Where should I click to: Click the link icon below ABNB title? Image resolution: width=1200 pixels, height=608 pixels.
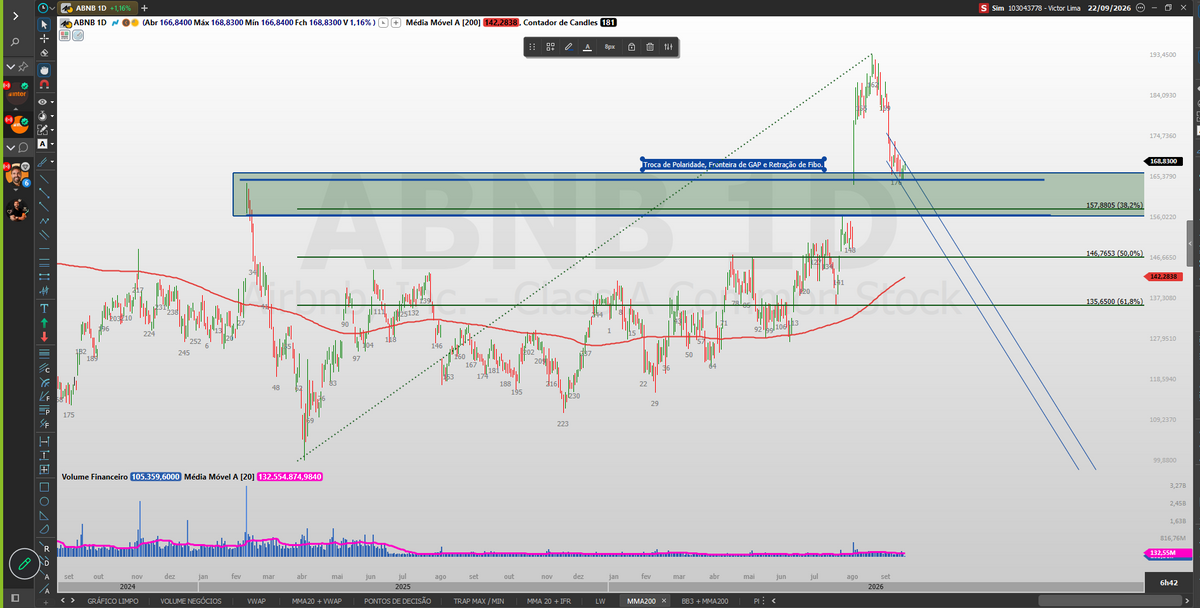(78, 35)
